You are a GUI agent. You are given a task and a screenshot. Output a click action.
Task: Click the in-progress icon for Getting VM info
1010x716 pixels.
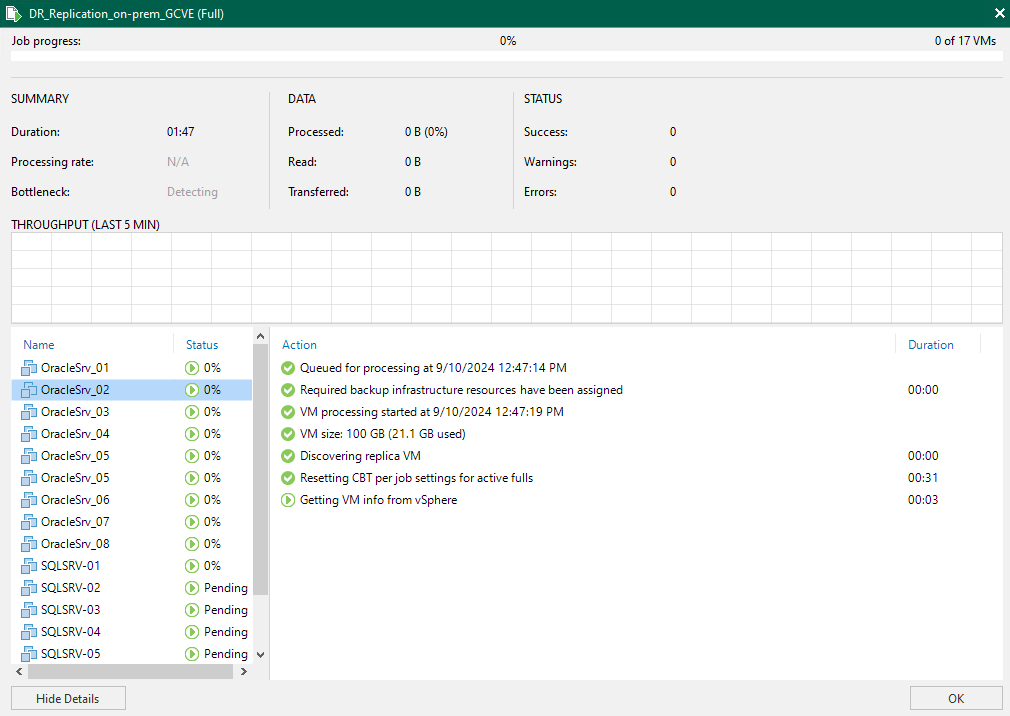(x=289, y=500)
